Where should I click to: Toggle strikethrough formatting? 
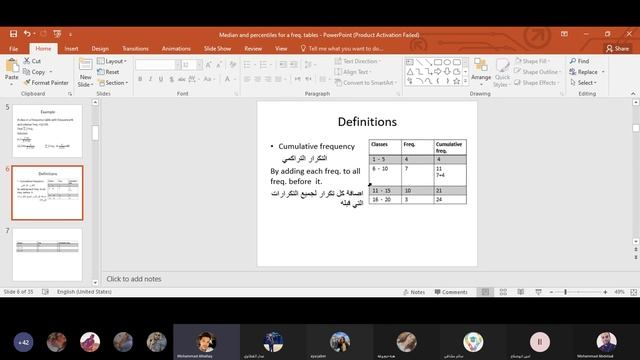point(182,79)
